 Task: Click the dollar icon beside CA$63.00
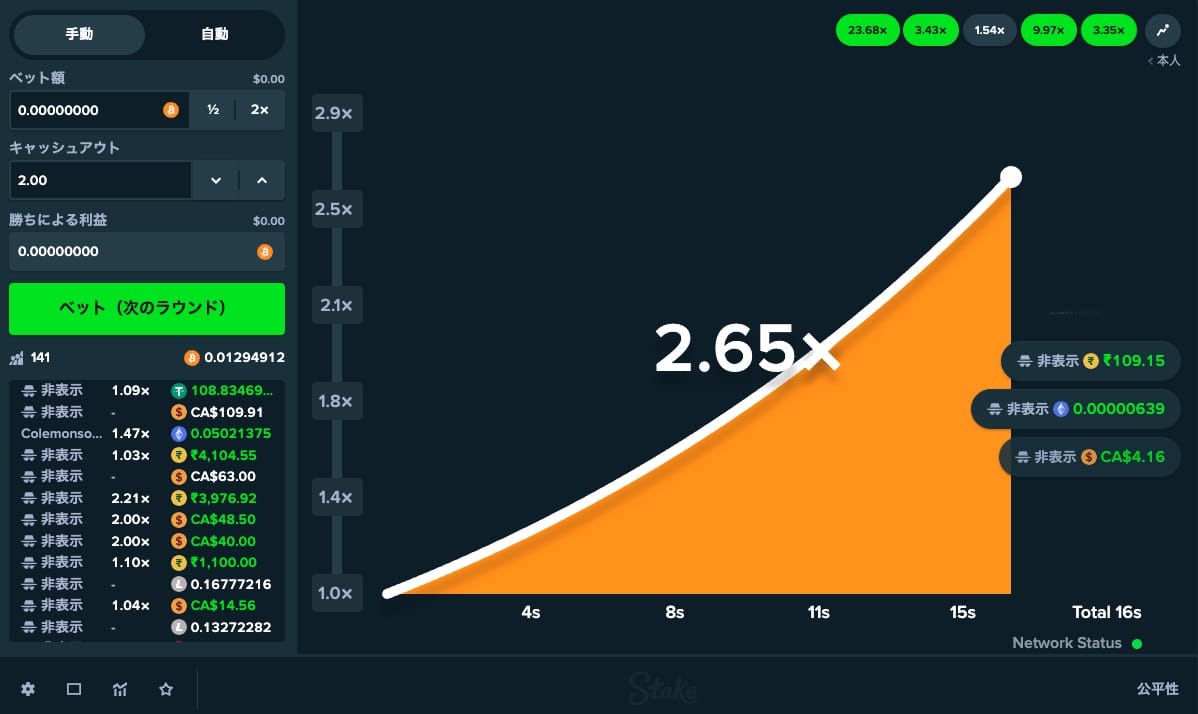tap(179, 477)
